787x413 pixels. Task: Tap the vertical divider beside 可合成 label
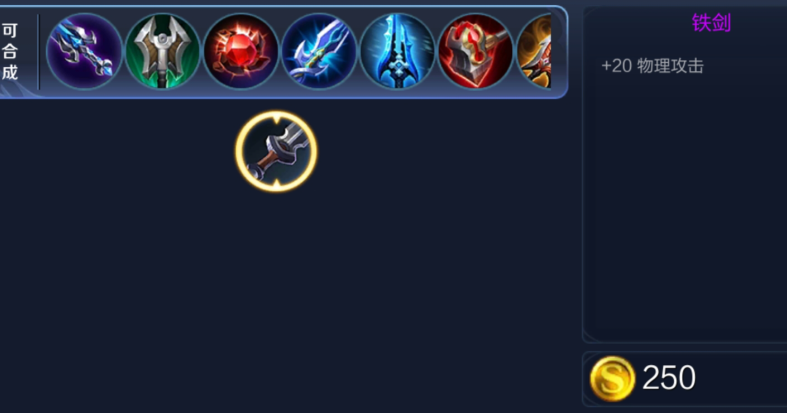tap(38, 52)
